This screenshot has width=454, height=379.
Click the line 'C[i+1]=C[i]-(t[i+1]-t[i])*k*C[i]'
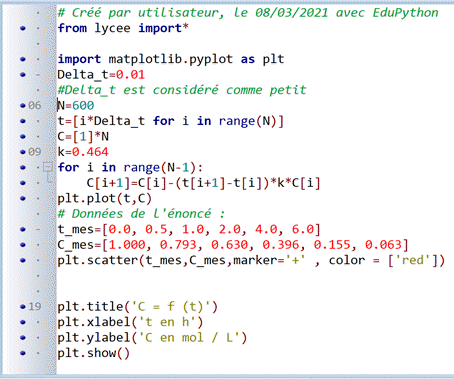(x=203, y=183)
